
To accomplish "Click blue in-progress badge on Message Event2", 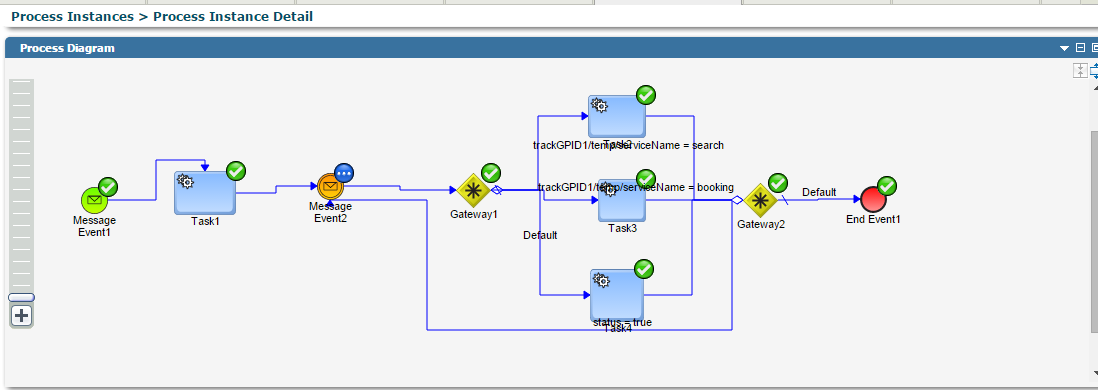I will coord(344,172).
